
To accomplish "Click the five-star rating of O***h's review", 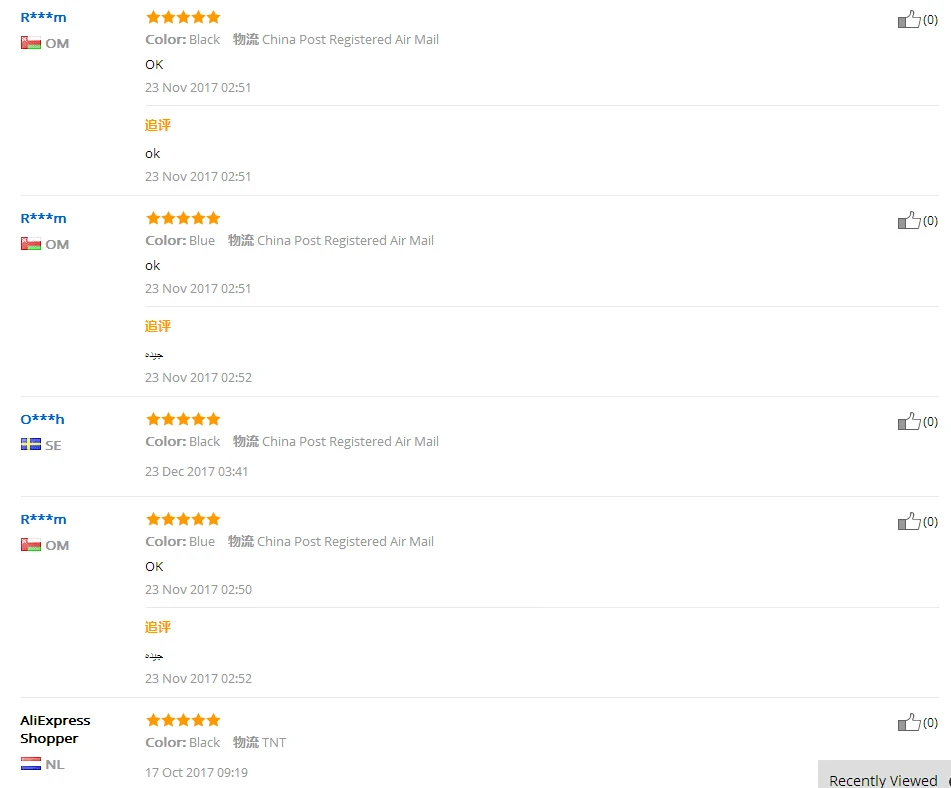I will tap(183, 419).
